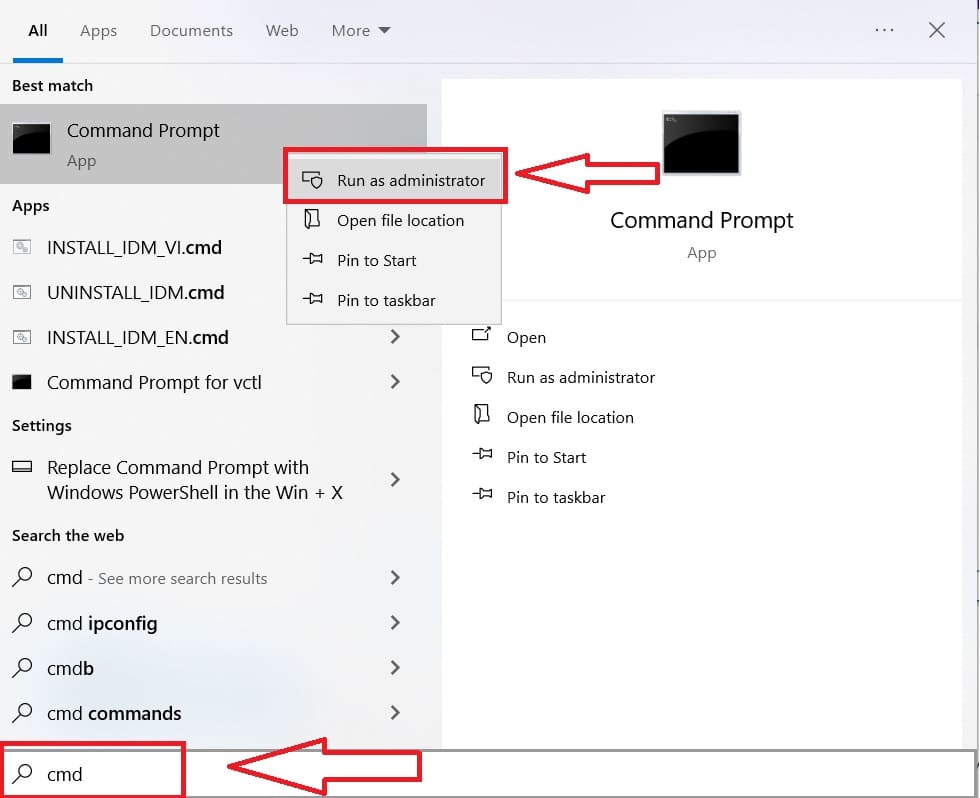Open the Documents tab

point(191,31)
